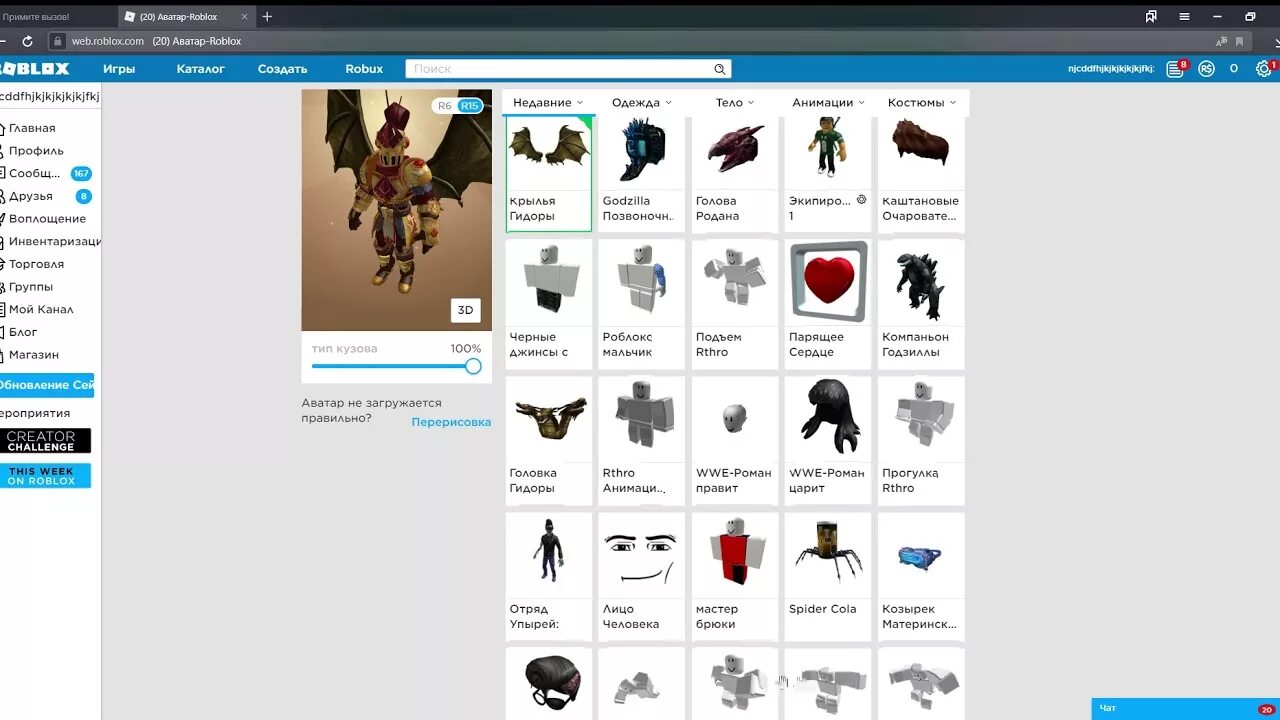This screenshot has width=1280, height=720.
Task: Select Лицо Человека face item
Action: (x=641, y=576)
